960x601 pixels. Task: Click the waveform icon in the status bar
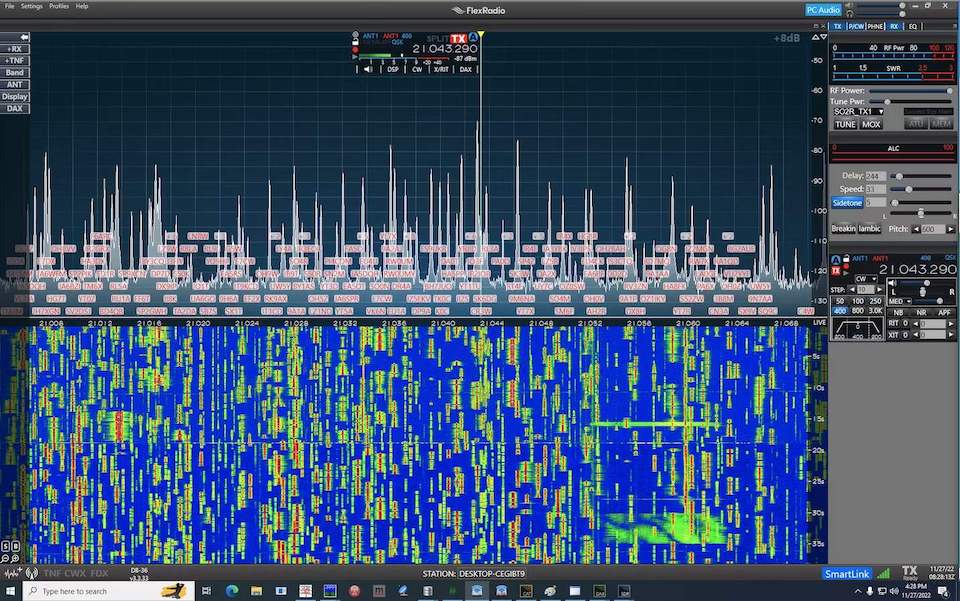coord(12,573)
